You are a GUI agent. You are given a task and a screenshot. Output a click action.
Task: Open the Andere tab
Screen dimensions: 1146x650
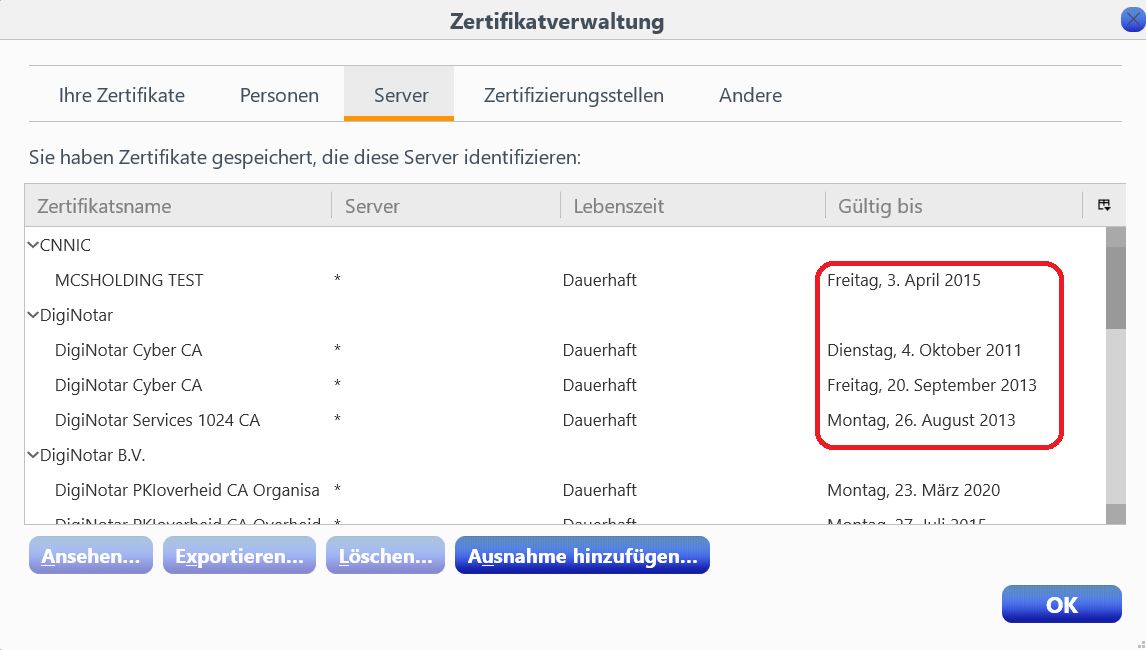751,95
